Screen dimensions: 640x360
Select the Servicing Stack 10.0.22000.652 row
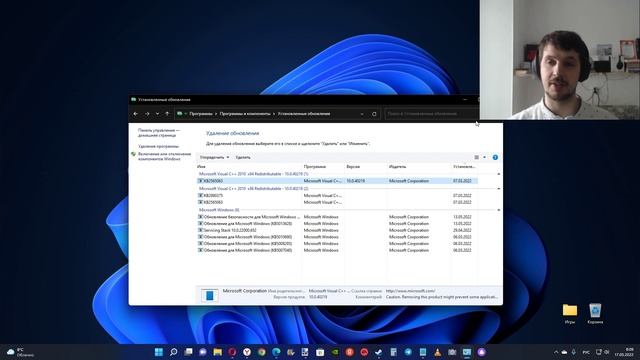click(337, 230)
